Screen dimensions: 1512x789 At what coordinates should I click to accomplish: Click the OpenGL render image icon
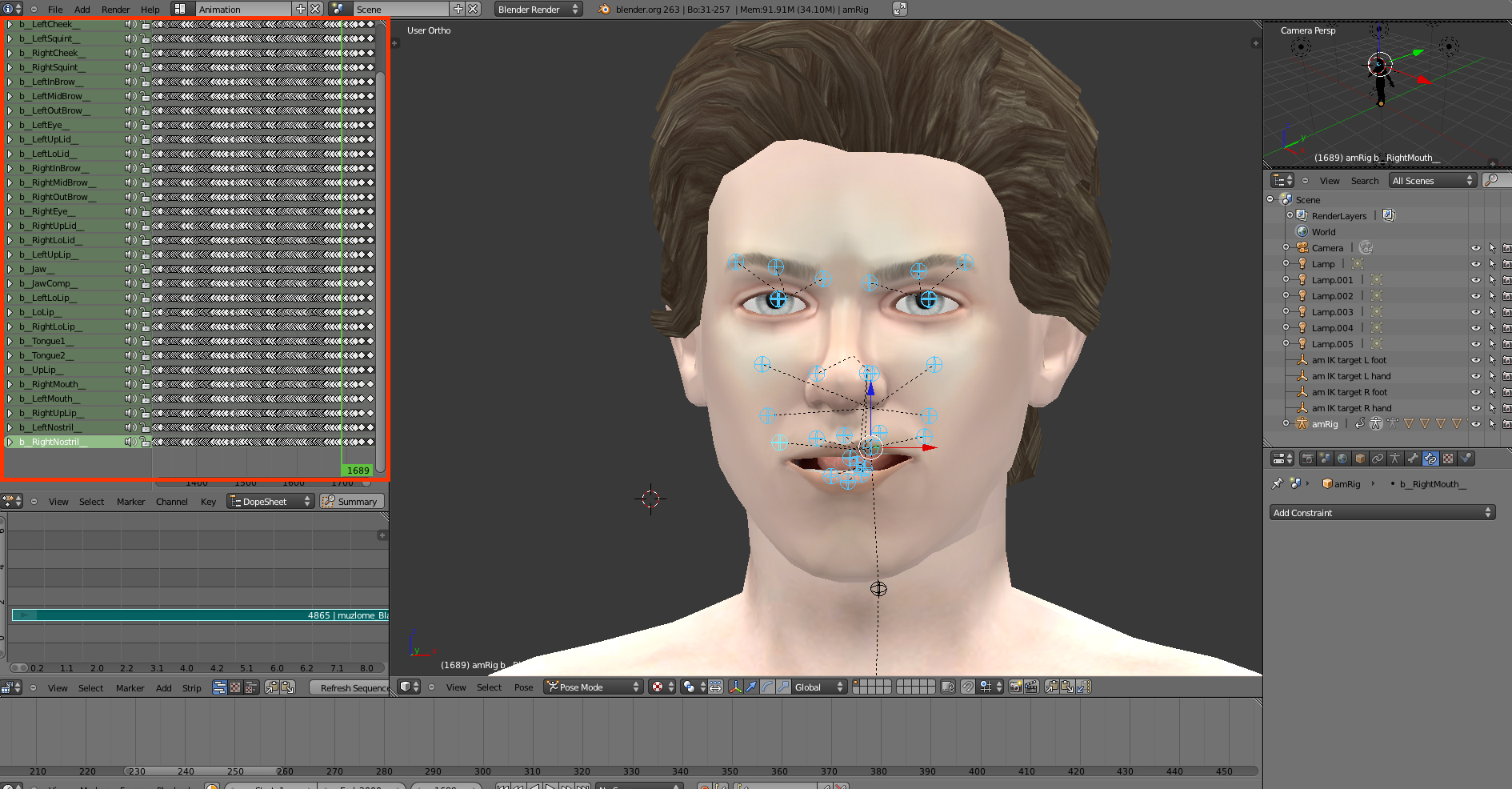(x=1015, y=687)
